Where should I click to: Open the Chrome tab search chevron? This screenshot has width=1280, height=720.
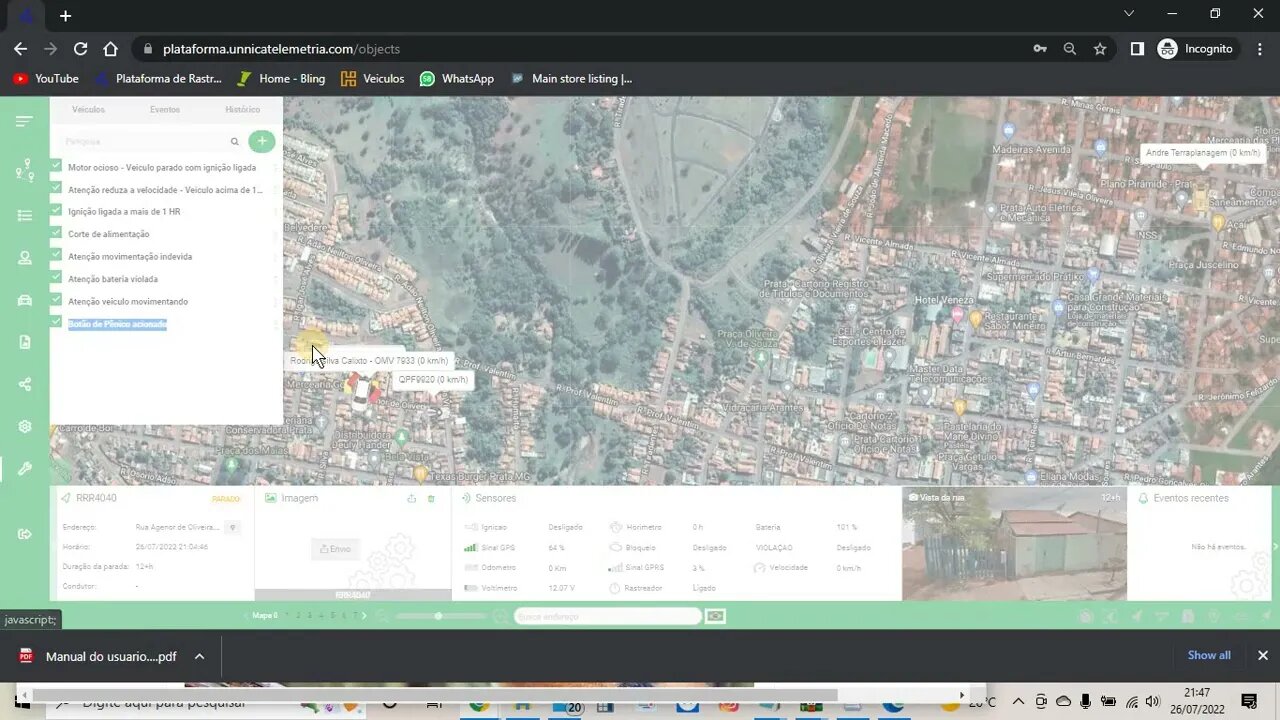click(x=1129, y=14)
